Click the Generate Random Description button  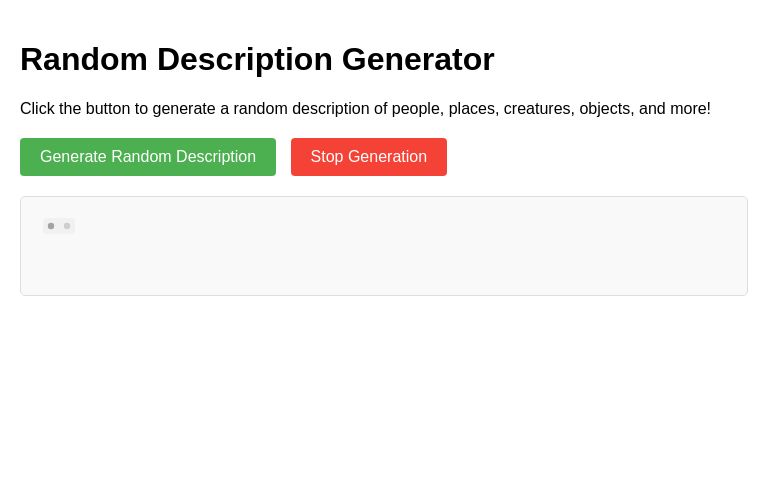(x=148, y=157)
